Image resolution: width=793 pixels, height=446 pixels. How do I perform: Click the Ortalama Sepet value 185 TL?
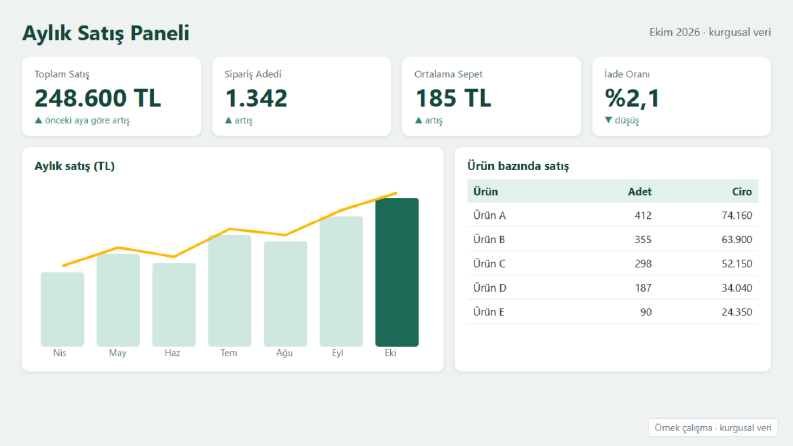453,98
